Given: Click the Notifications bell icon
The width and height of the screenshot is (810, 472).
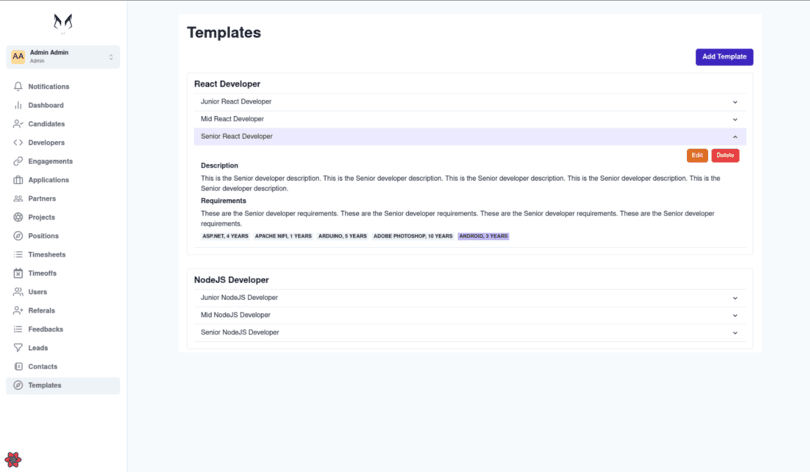Looking at the screenshot, I should [18, 87].
